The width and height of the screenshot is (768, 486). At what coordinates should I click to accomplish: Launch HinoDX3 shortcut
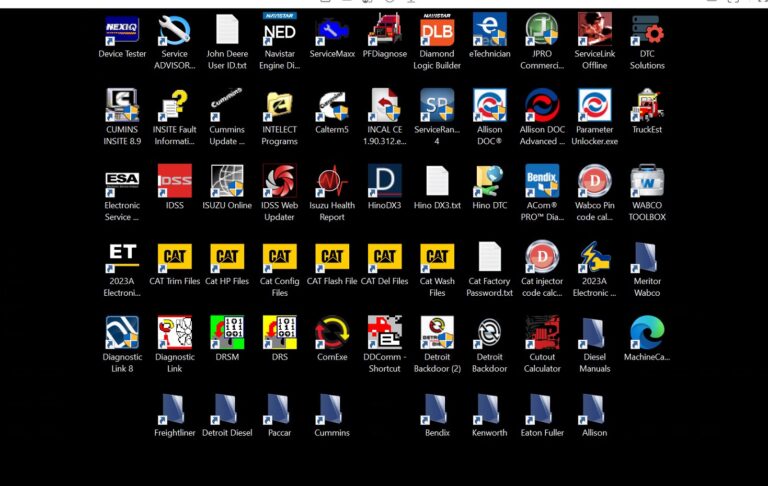click(x=384, y=181)
